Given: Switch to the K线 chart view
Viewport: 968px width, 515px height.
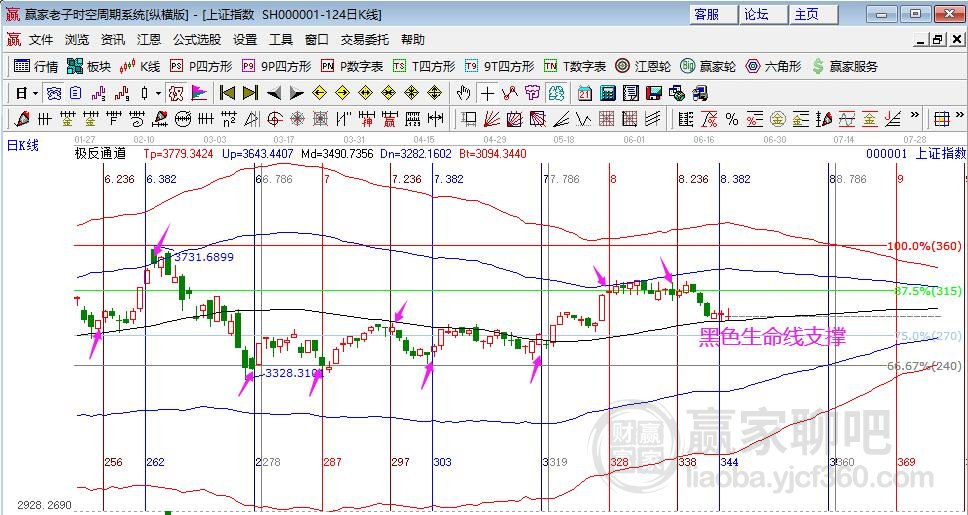Looking at the screenshot, I should pyautogui.click(x=140, y=66).
